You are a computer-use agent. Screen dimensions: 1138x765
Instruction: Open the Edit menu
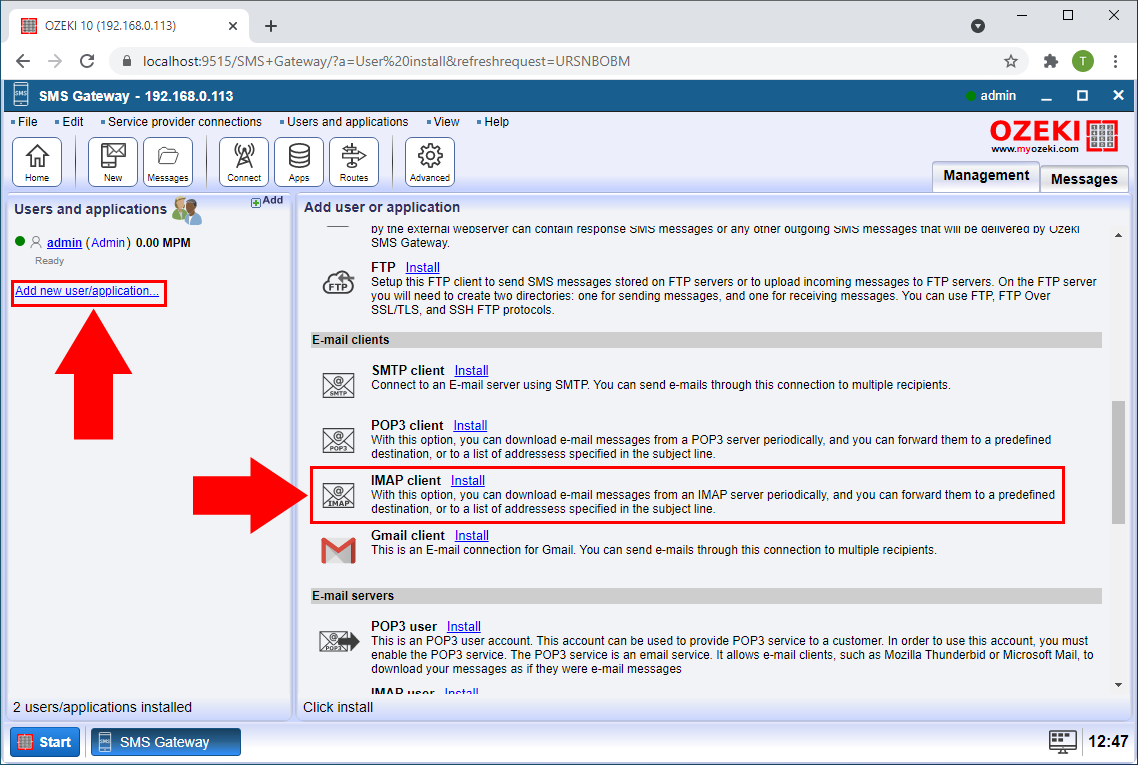point(73,122)
